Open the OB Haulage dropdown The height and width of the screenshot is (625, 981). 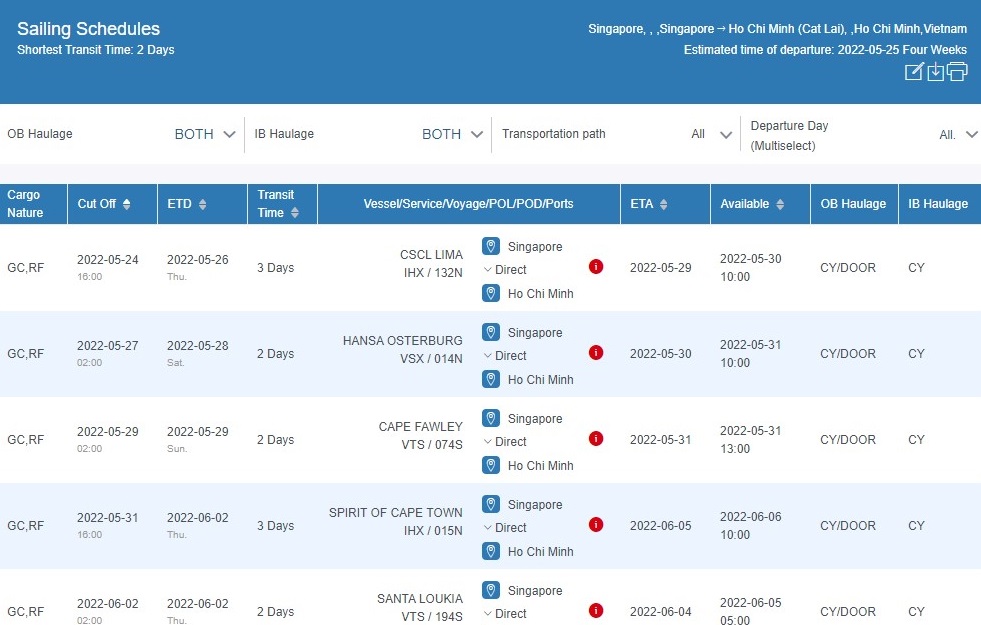(x=229, y=134)
